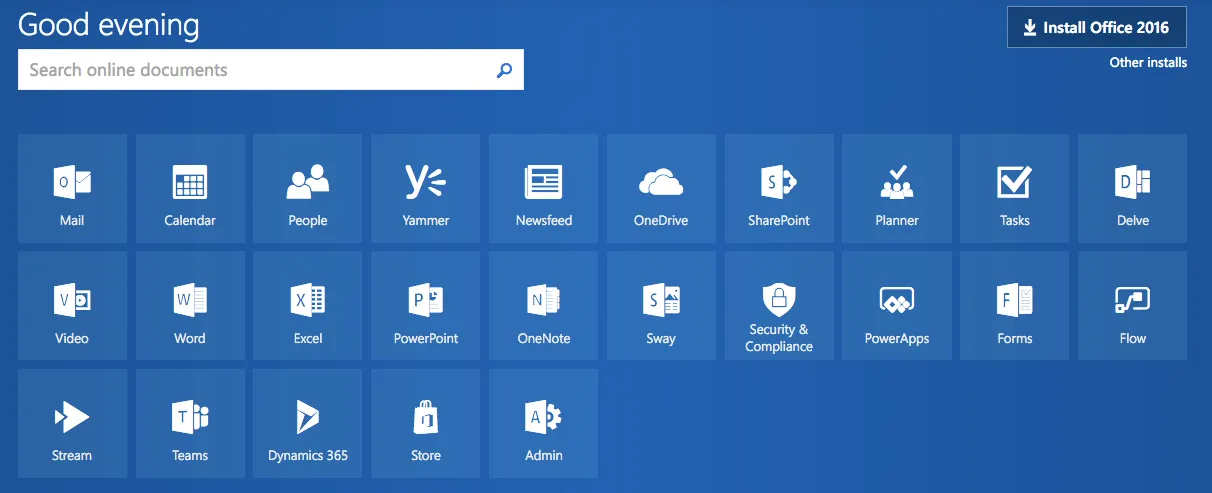Open the Admin center tile

click(543, 423)
